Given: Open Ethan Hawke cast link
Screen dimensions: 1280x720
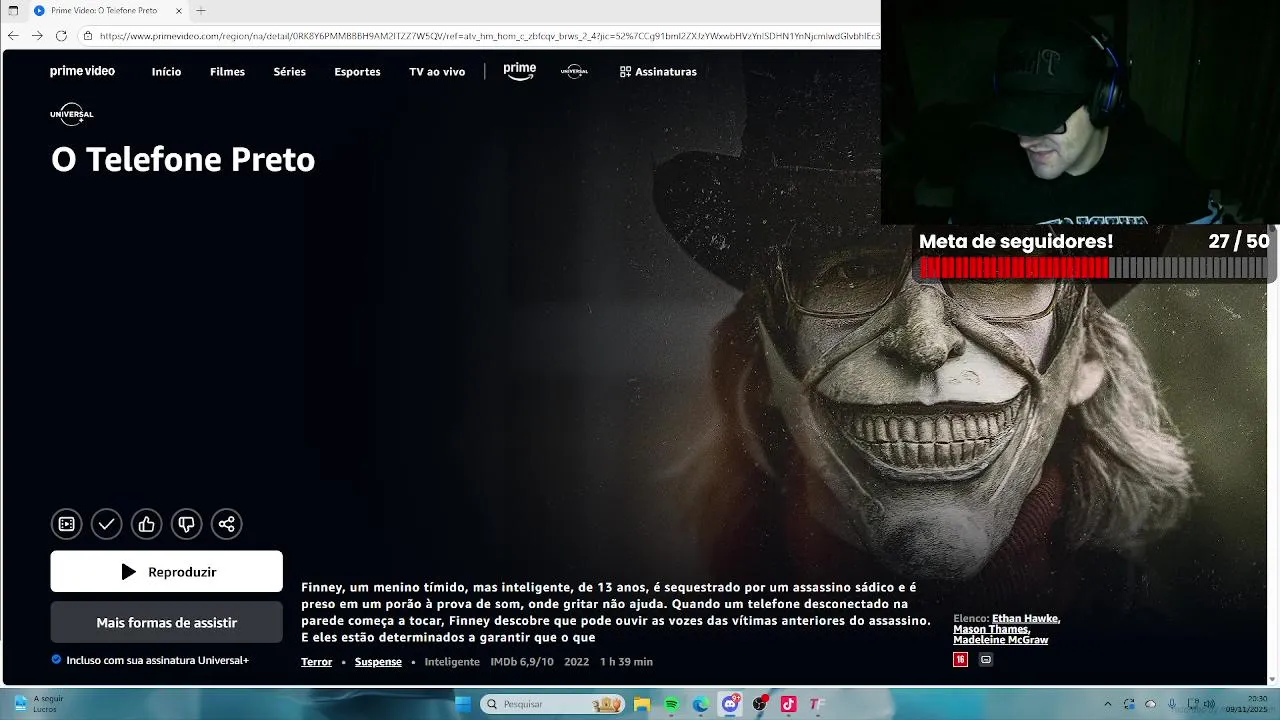Looking at the screenshot, I should point(1025,619).
